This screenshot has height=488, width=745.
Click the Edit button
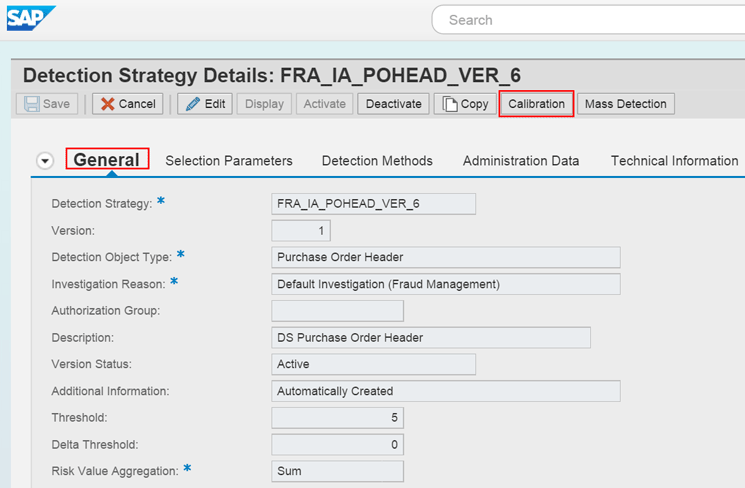(205, 104)
